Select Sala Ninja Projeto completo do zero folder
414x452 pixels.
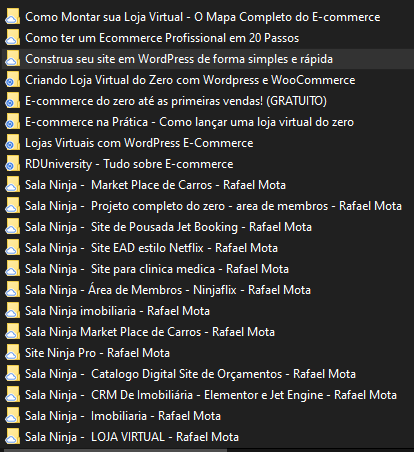(x=213, y=206)
